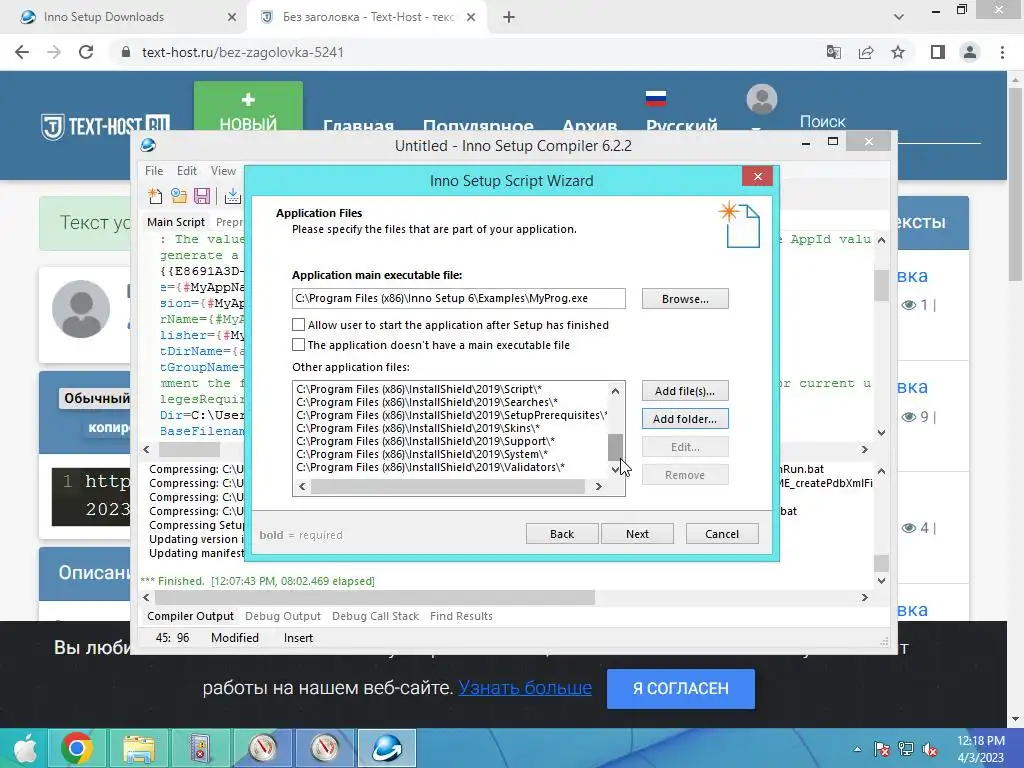Check 'The application doesn't have a main executable file'
Viewport: 1024px width, 768px height.
pyautogui.click(x=298, y=344)
